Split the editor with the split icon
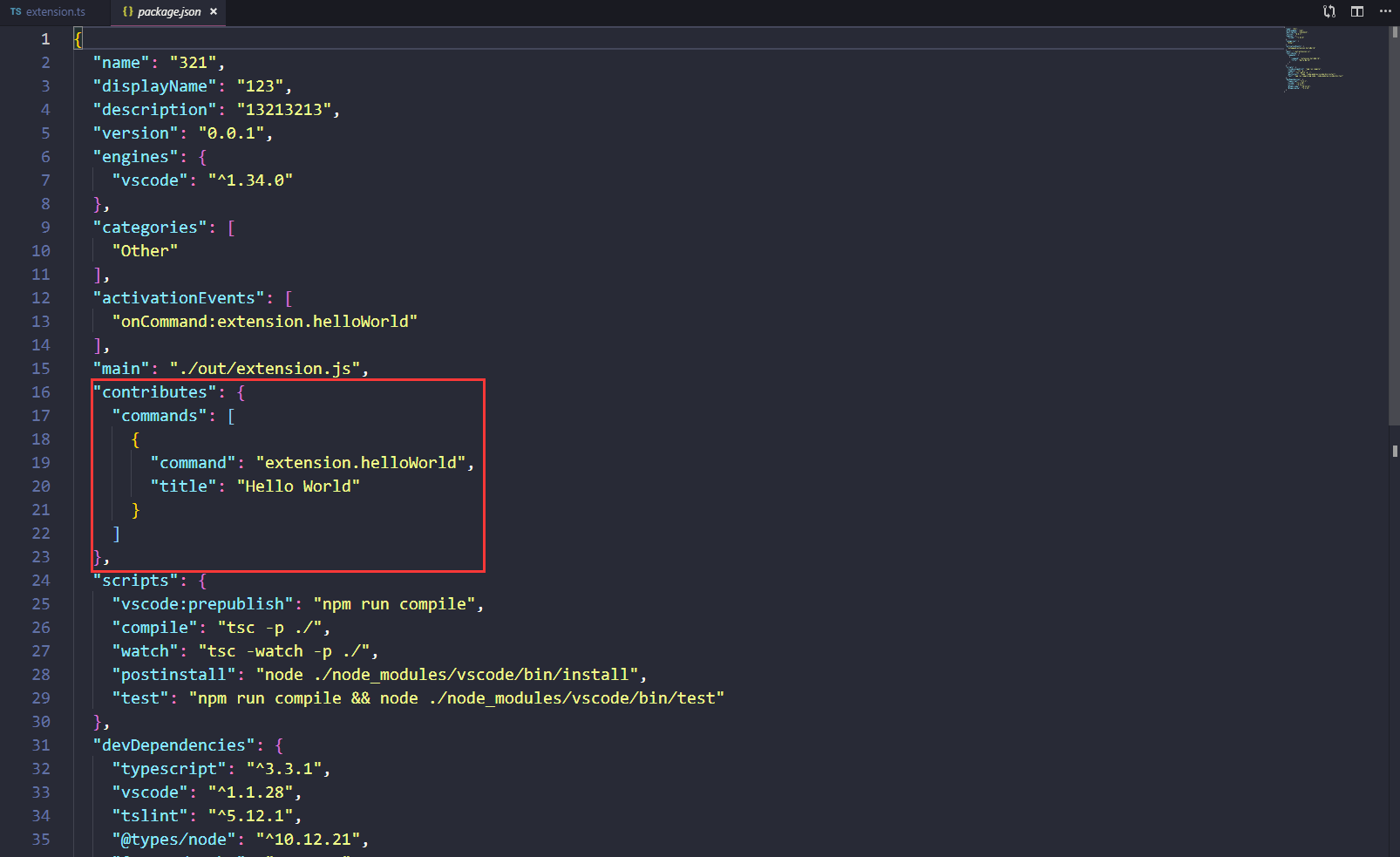 [x=1357, y=11]
